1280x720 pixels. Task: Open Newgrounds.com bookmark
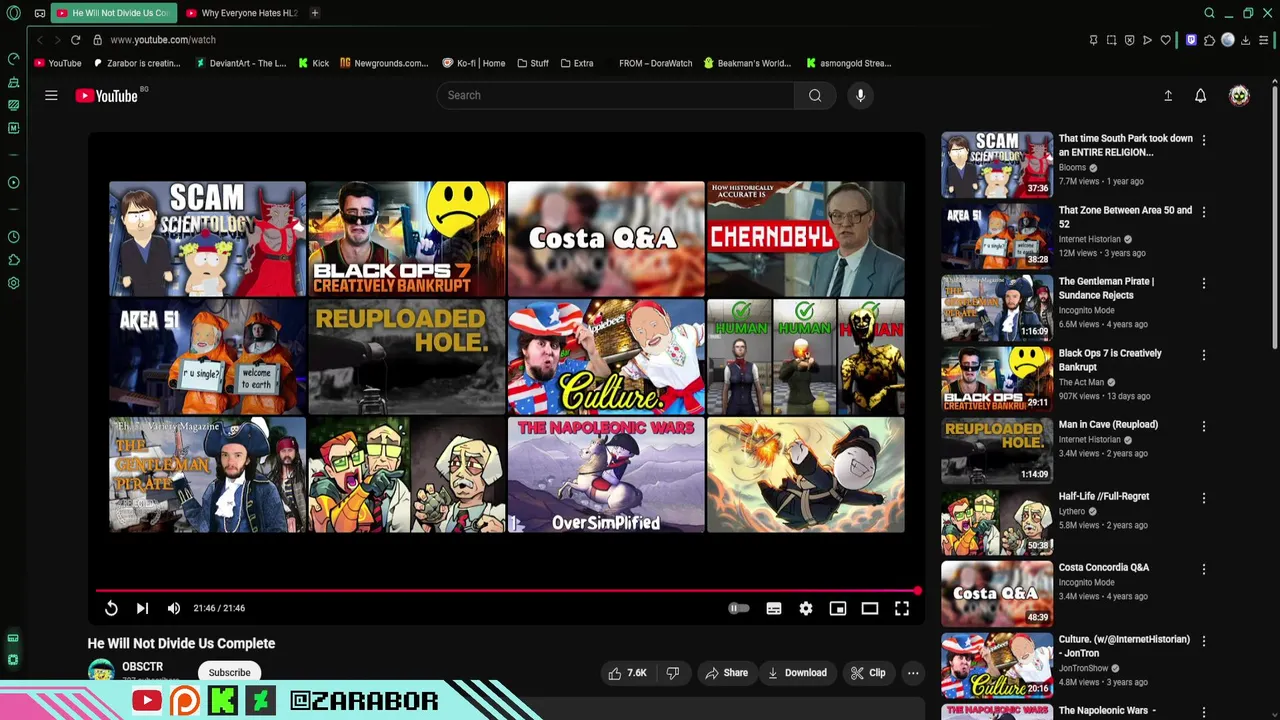[x=384, y=63]
